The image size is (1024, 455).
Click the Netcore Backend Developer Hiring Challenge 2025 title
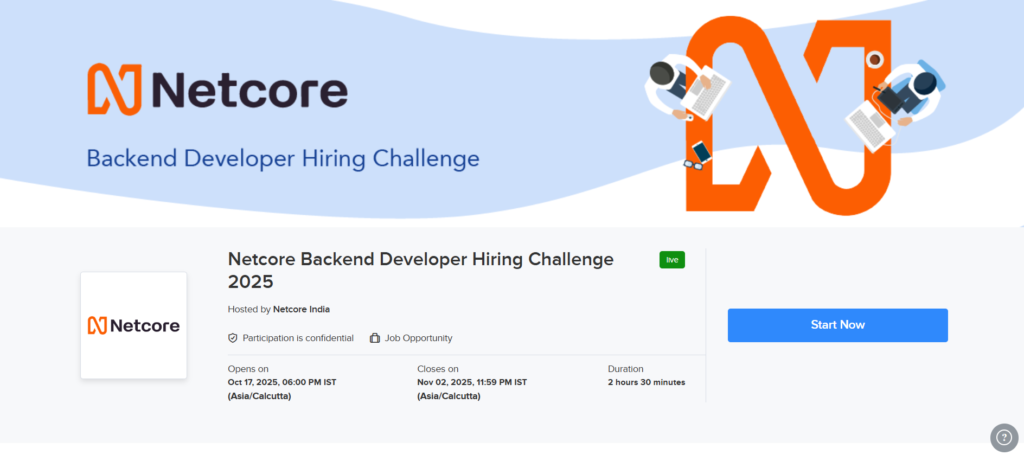click(x=420, y=270)
